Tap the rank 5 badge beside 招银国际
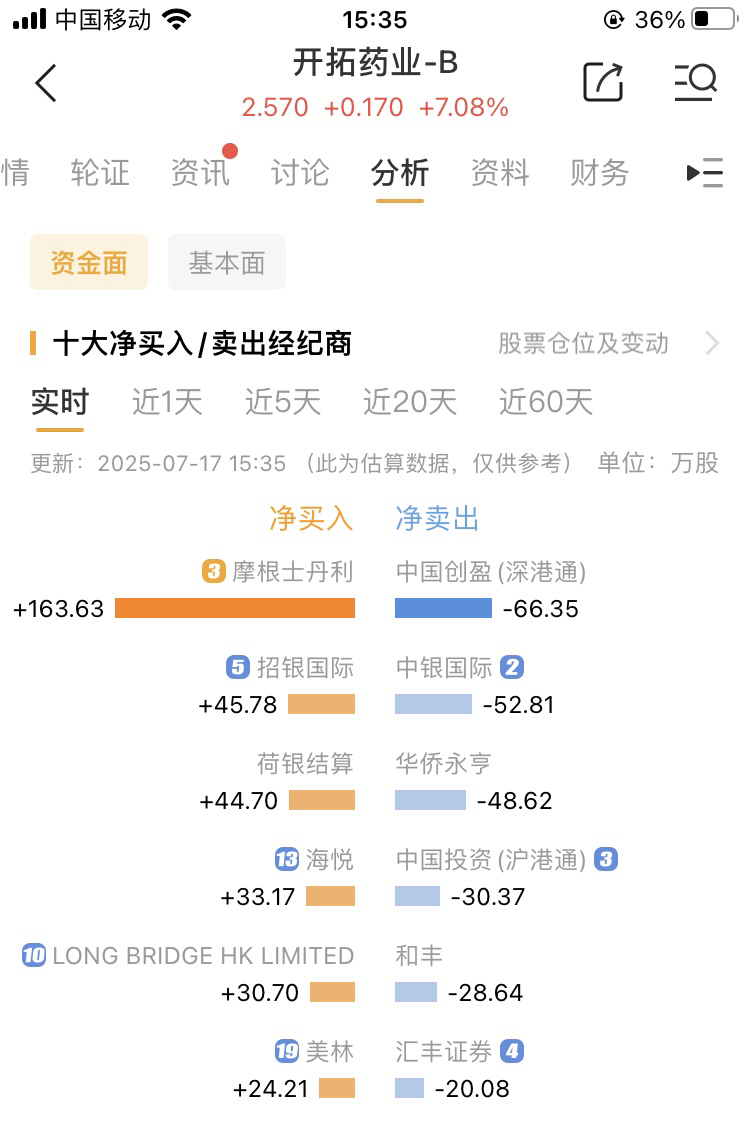This screenshot has width=750, height=1123. [238, 667]
